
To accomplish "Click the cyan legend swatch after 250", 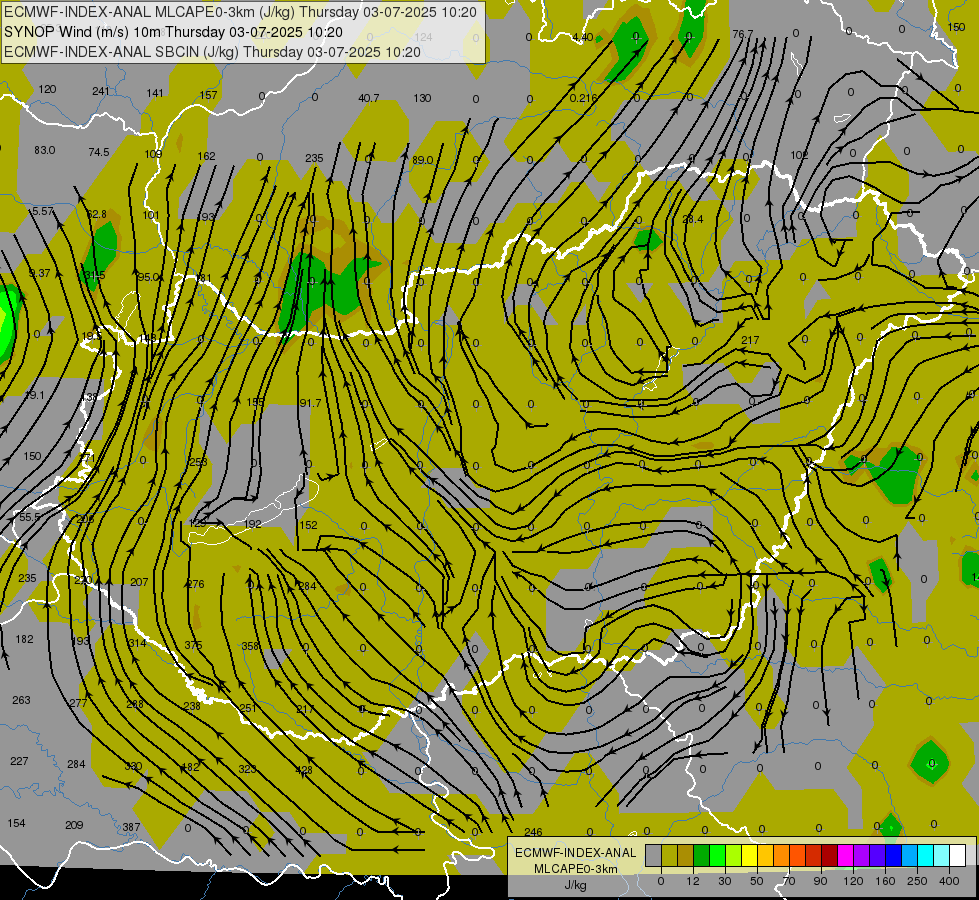I will click(x=926, y=855).
